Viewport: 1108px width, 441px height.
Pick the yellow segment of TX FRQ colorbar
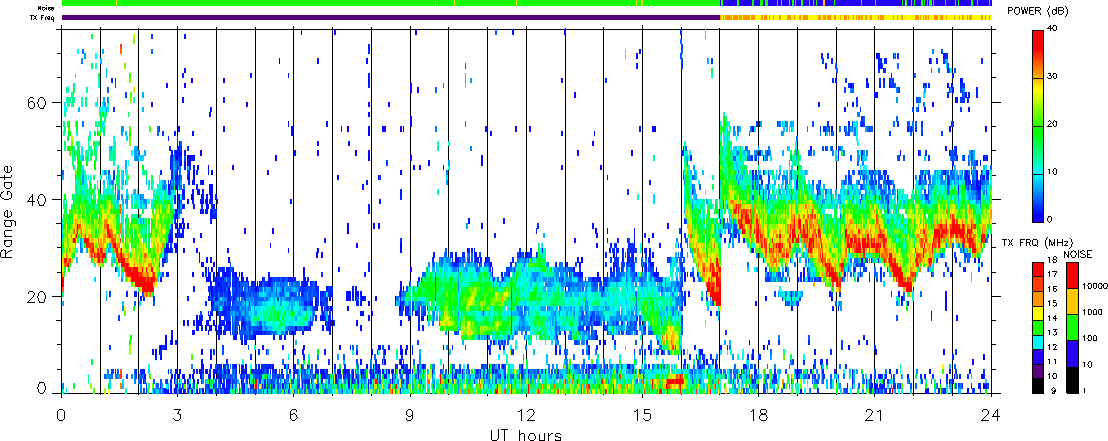1038,314
